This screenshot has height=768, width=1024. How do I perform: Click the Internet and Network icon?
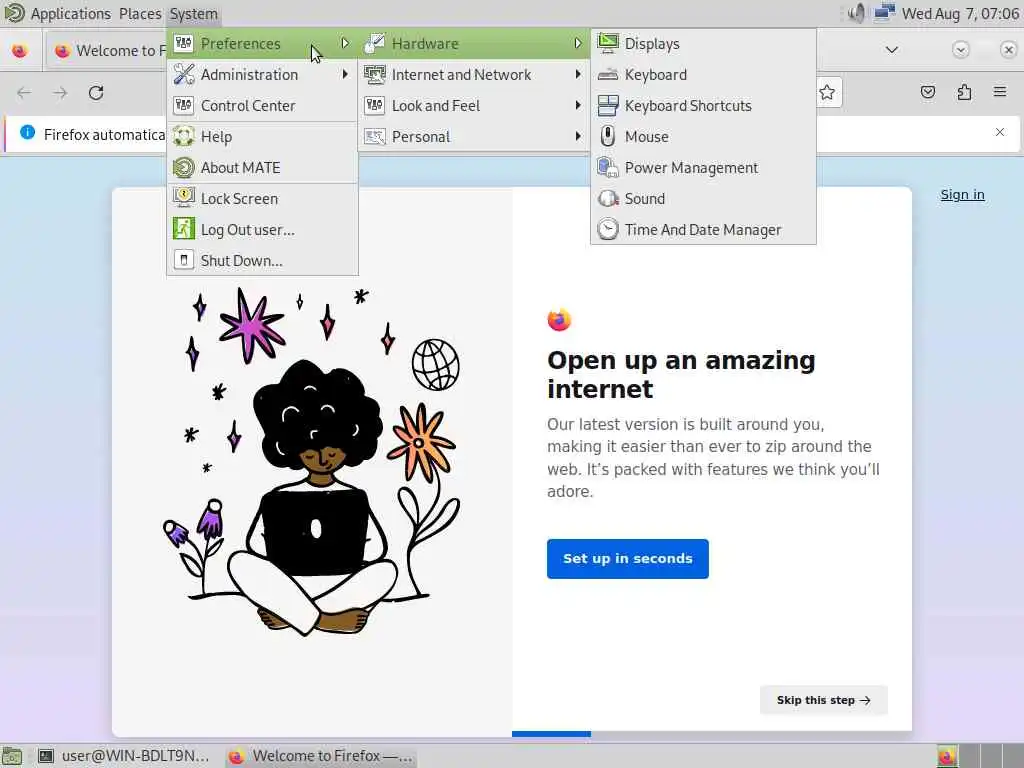[x=375, y=74]
